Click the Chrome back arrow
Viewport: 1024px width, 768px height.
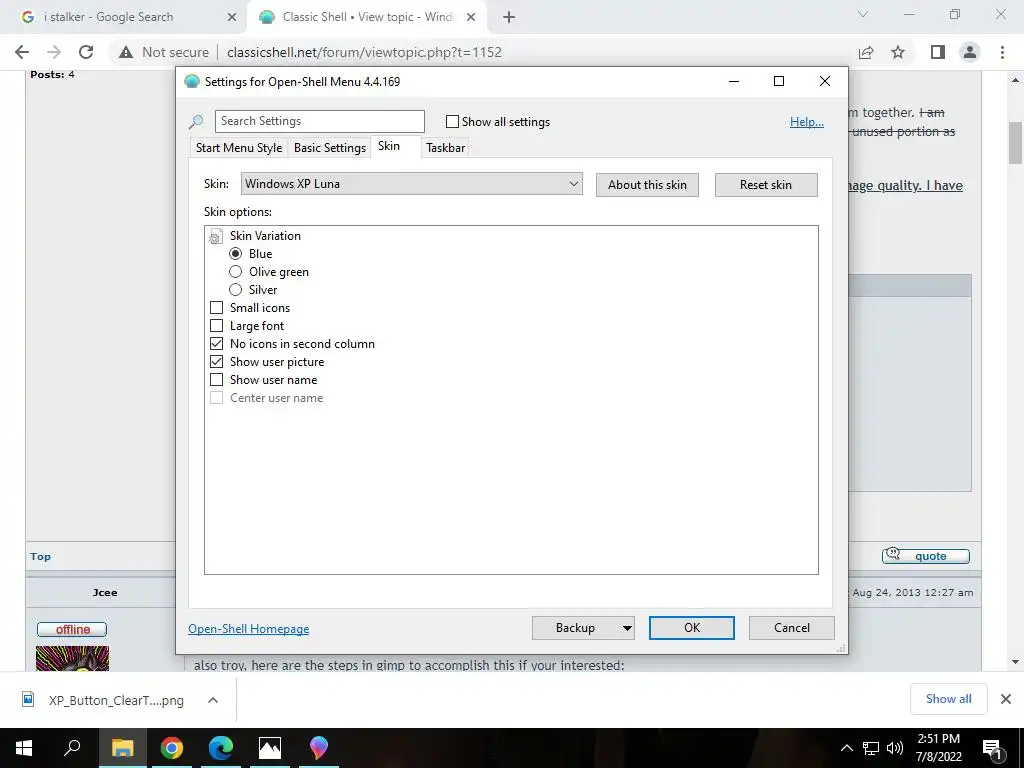point(22,52)
